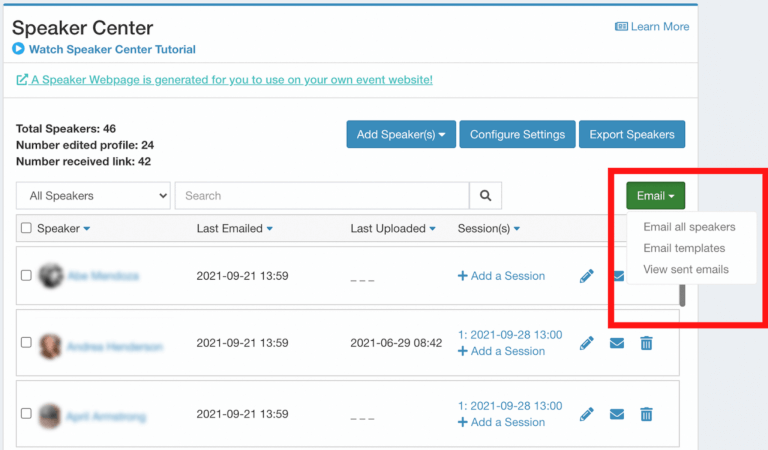The width and height of the screenshot is (768, 450).
Task: Check the box for Abe Mendoza
Action: (x=26, y=276)
